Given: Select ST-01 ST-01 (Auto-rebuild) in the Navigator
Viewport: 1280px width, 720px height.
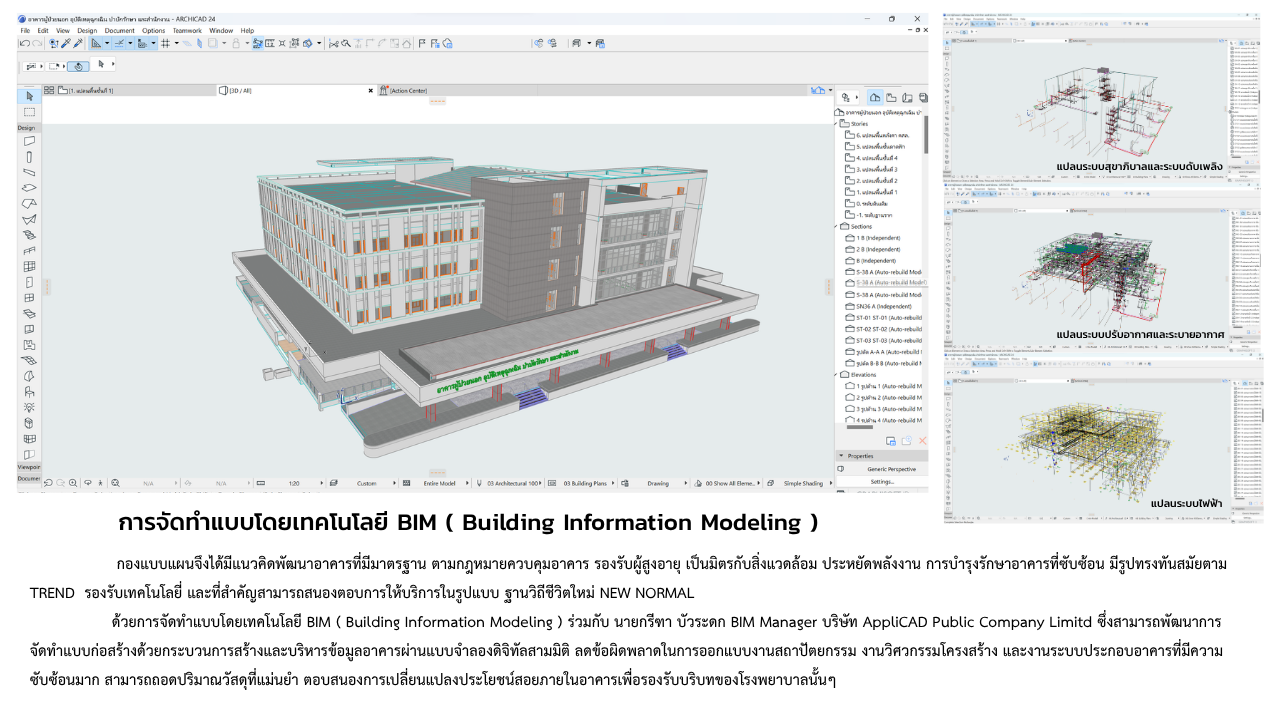Looking at the screenshot, I should coord(884,318).
